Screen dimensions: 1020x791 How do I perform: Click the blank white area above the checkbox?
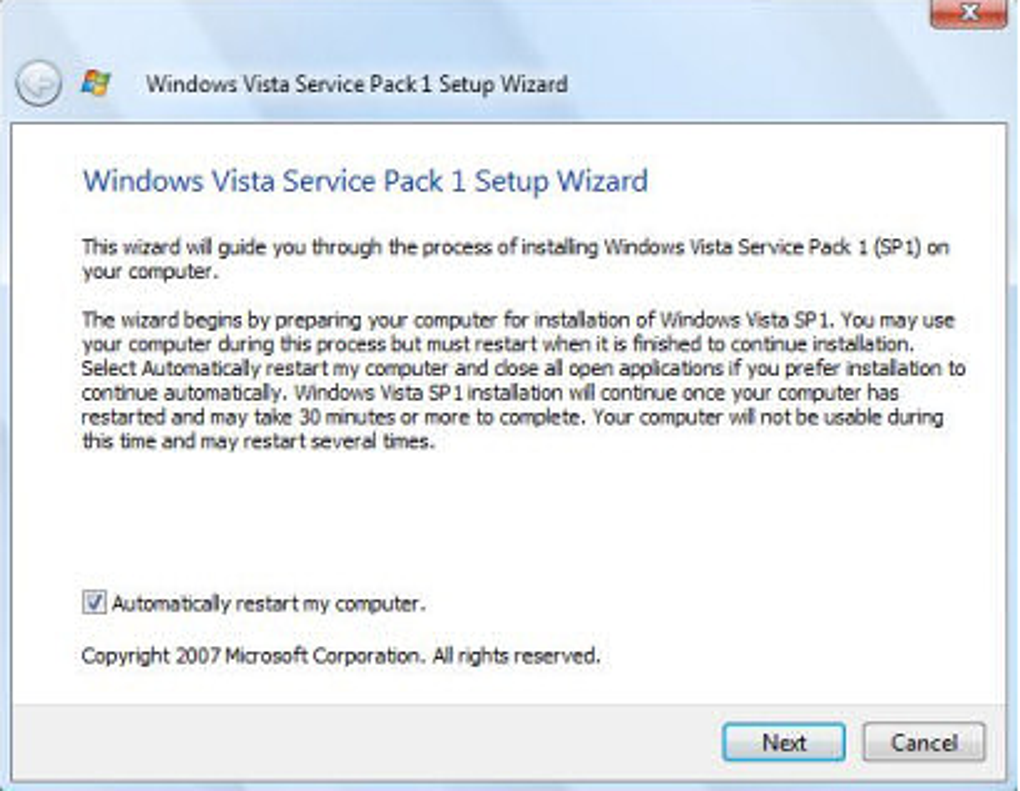[500, 520]
